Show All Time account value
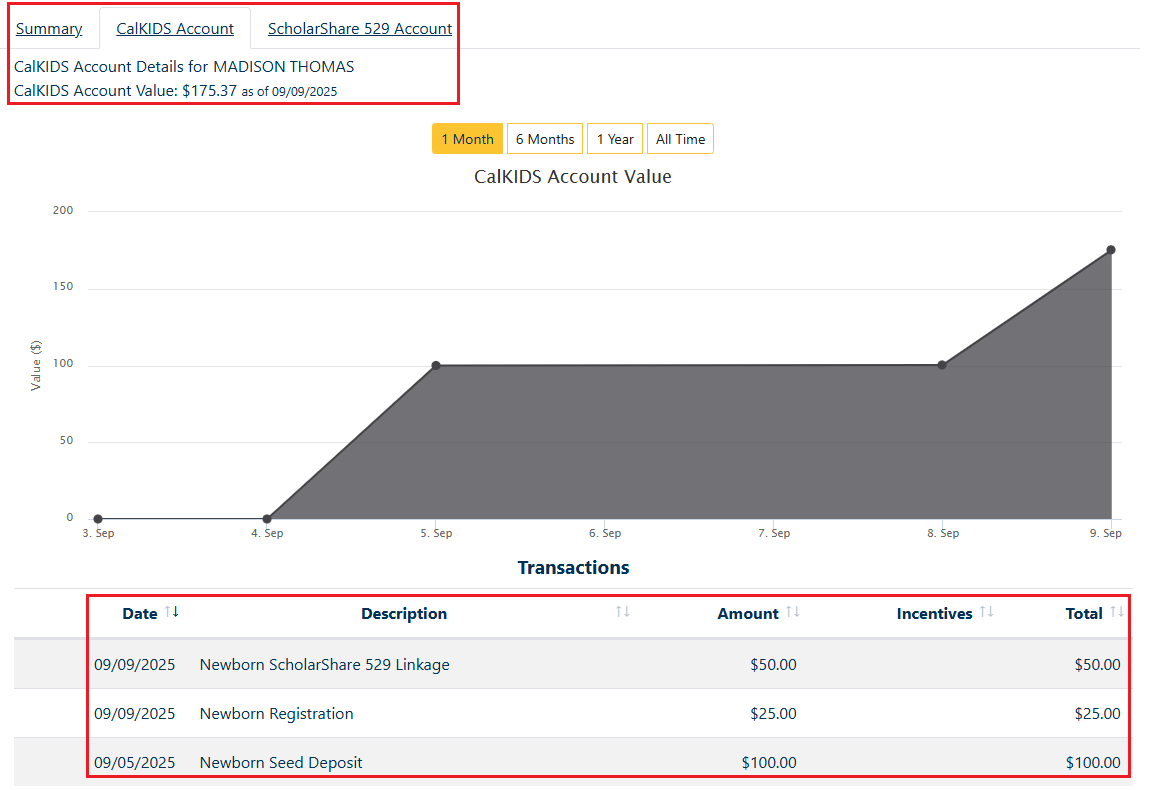The width and height of the screenshot is (1150, 790). [680, 139]
